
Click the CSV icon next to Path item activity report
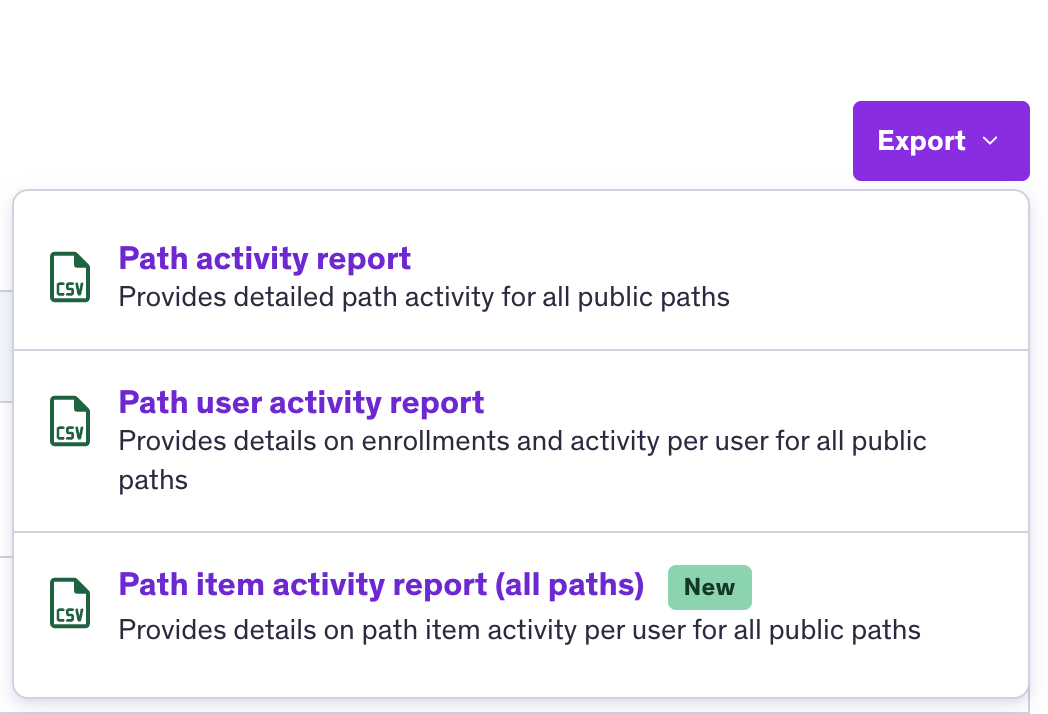[x=69, y=603]
